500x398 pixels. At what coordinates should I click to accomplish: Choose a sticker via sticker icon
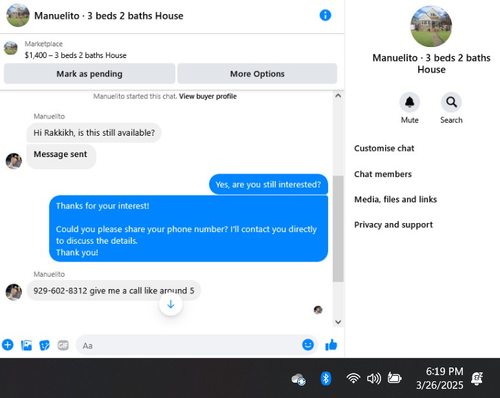click(45, 345)
